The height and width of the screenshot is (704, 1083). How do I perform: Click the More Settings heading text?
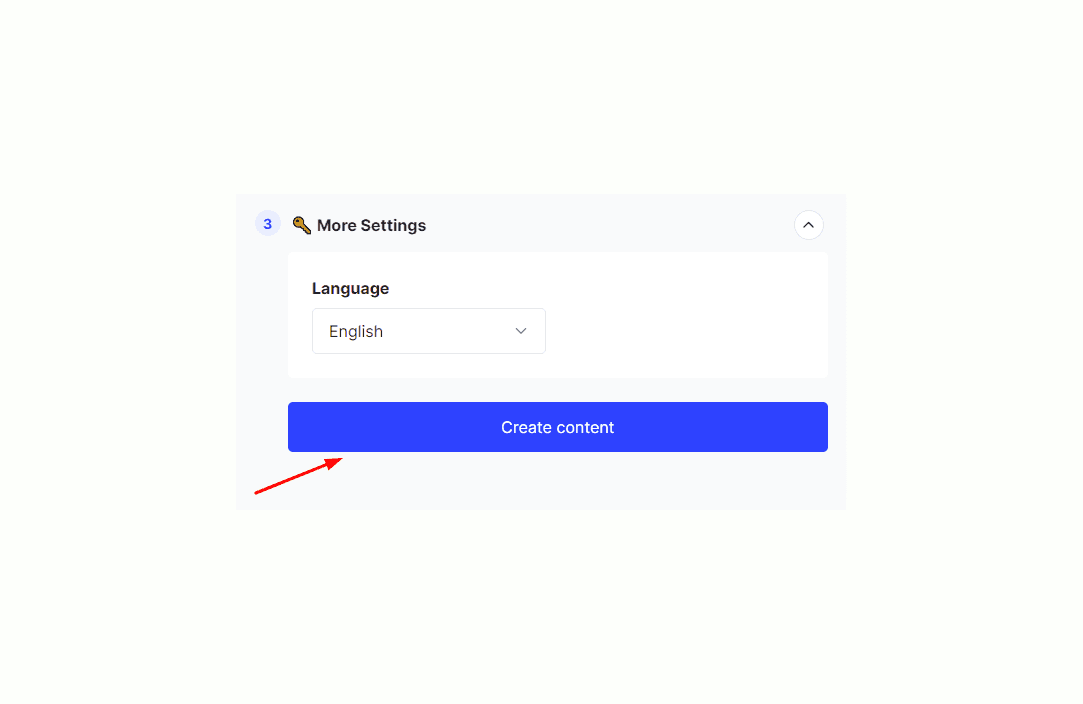tap(371, 225)
